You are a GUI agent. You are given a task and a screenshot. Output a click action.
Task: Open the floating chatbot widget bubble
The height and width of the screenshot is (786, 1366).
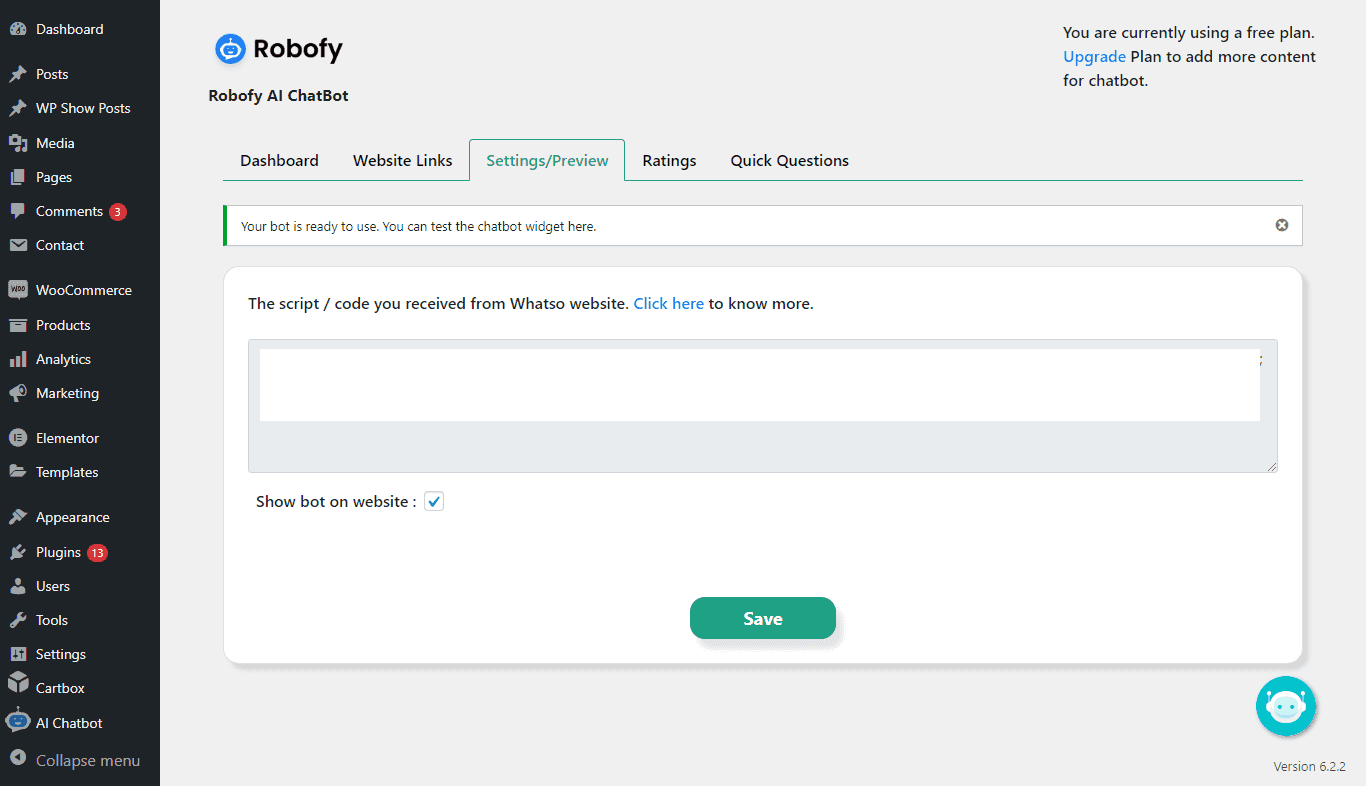(x=1286, y=706)
